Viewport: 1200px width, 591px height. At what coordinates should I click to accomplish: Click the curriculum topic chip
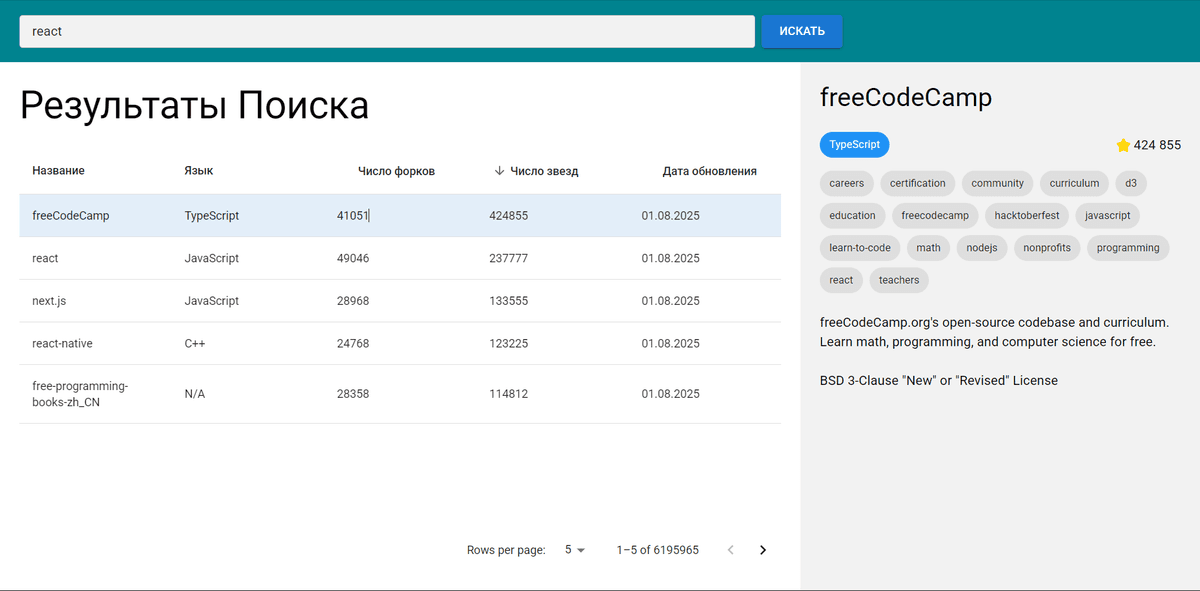click(1074, 183)
